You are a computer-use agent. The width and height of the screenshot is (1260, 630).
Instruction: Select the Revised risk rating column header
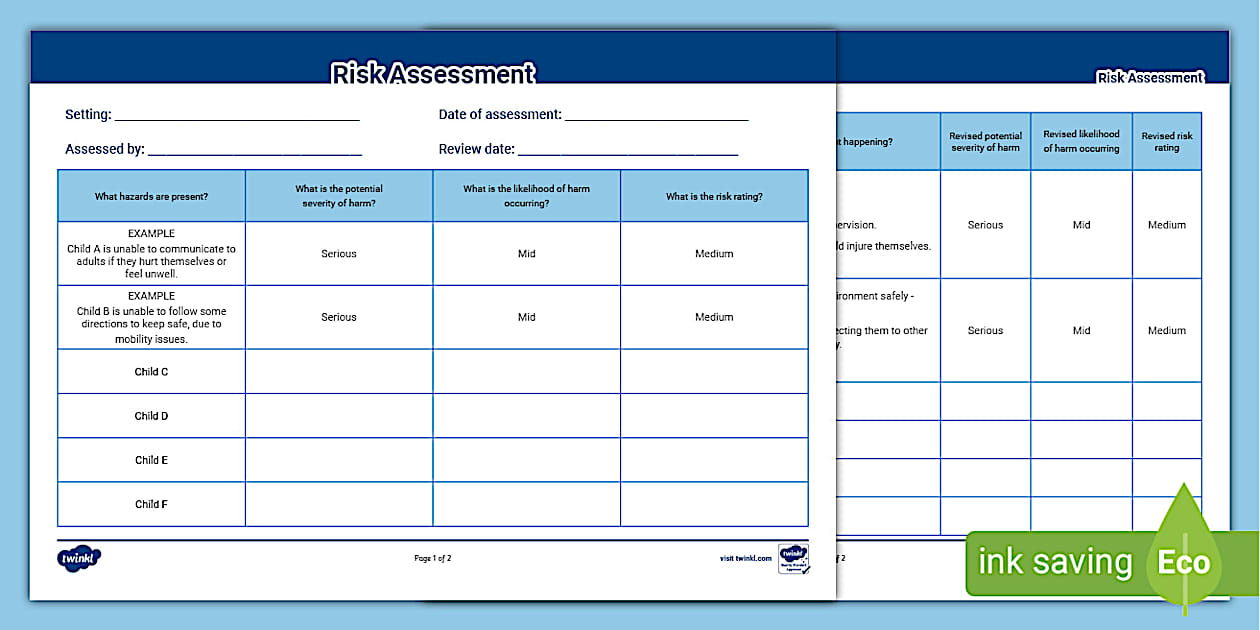coord(1166,140)
